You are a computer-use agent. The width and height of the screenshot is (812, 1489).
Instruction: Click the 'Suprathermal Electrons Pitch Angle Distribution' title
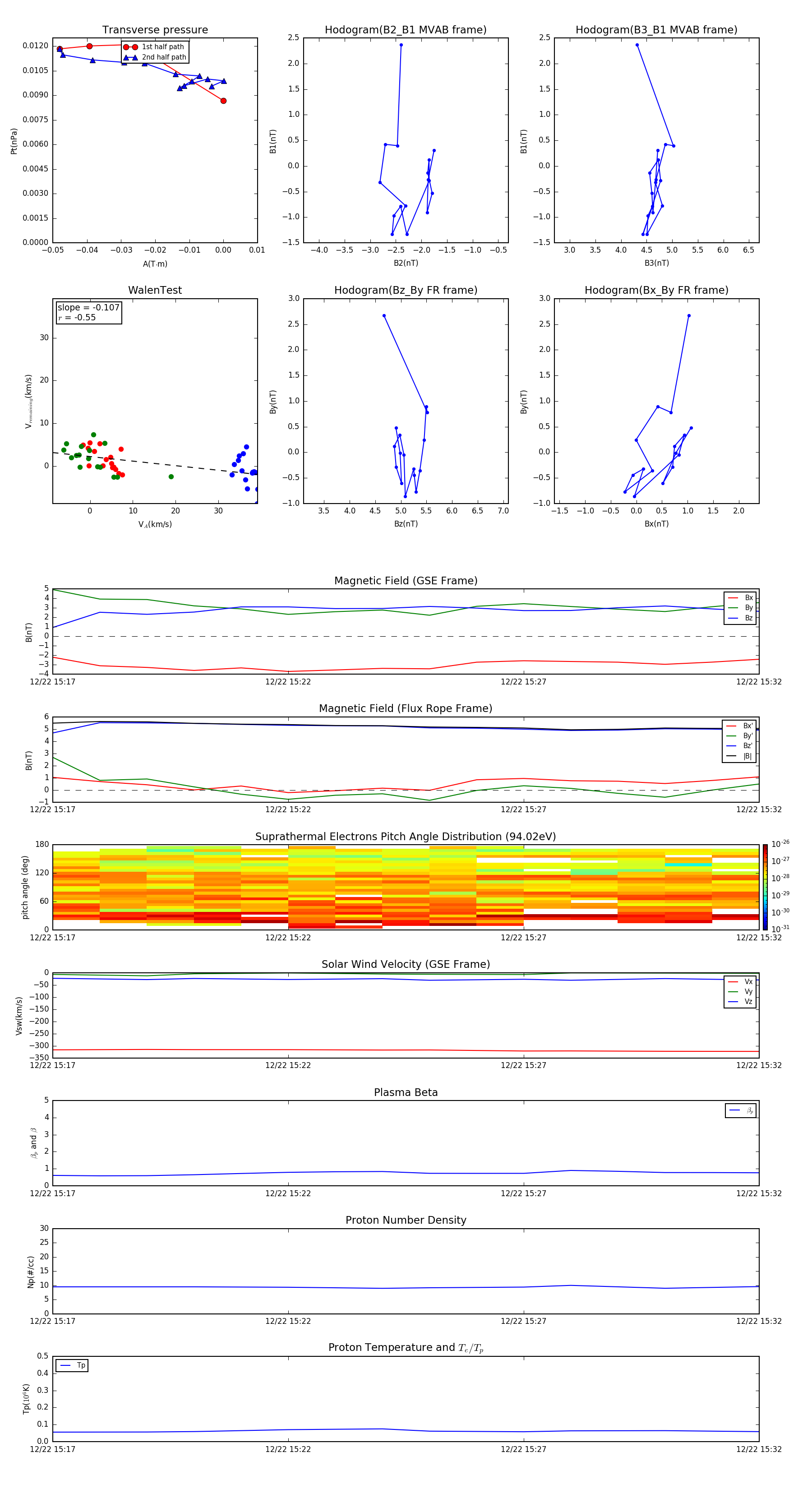pos(406,837)
